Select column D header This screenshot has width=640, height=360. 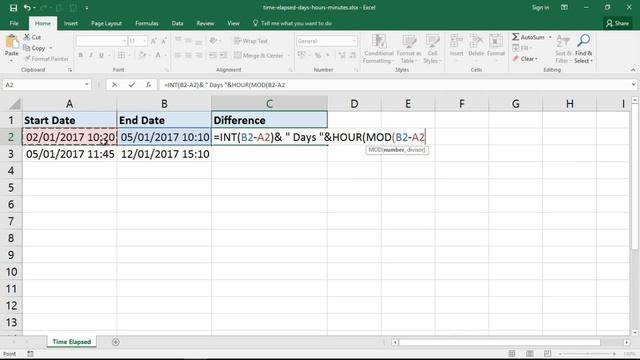354,104
